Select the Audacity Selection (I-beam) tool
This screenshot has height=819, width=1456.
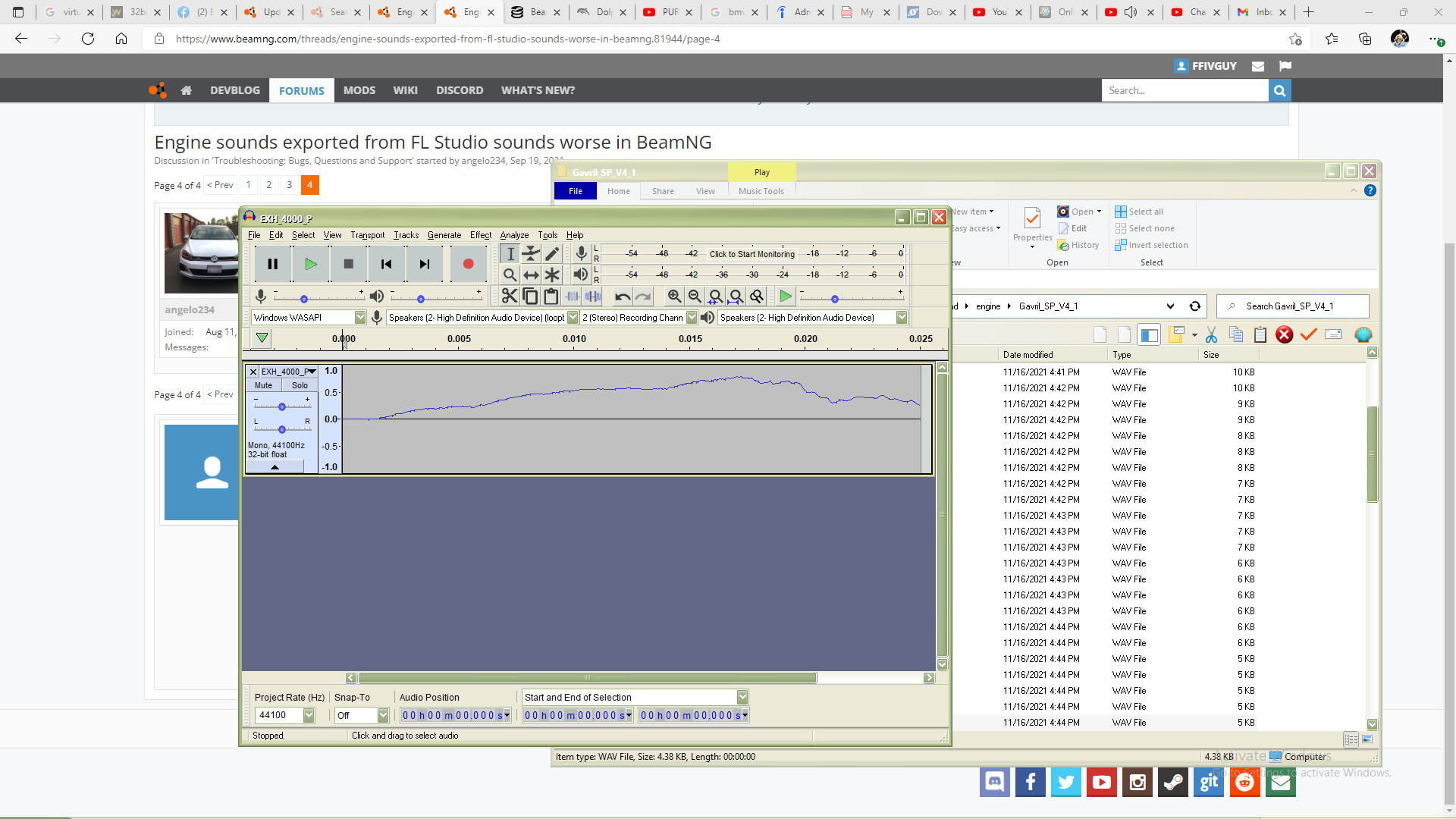point(510,254)
